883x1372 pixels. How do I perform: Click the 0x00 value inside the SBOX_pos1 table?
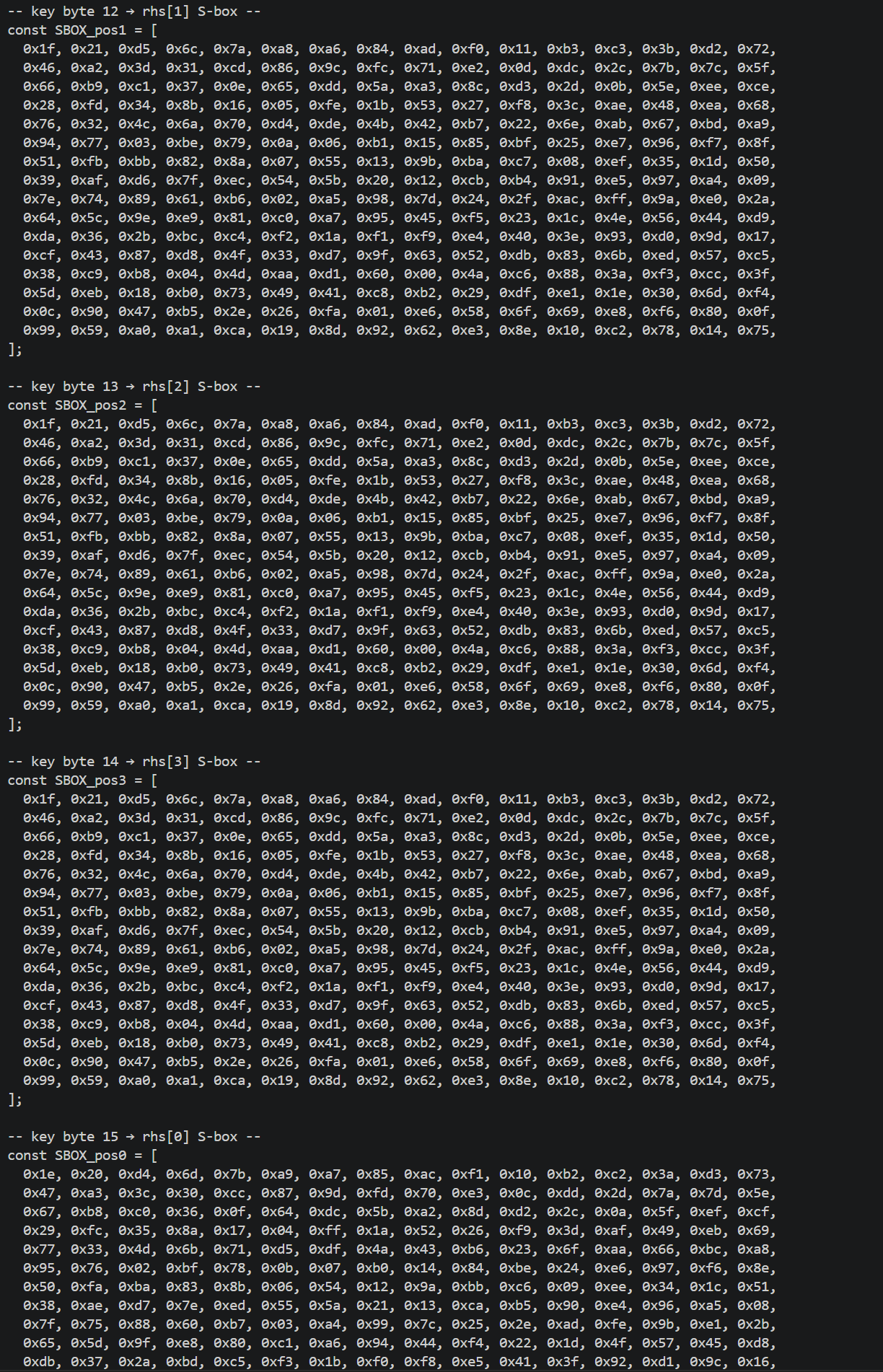420,274
